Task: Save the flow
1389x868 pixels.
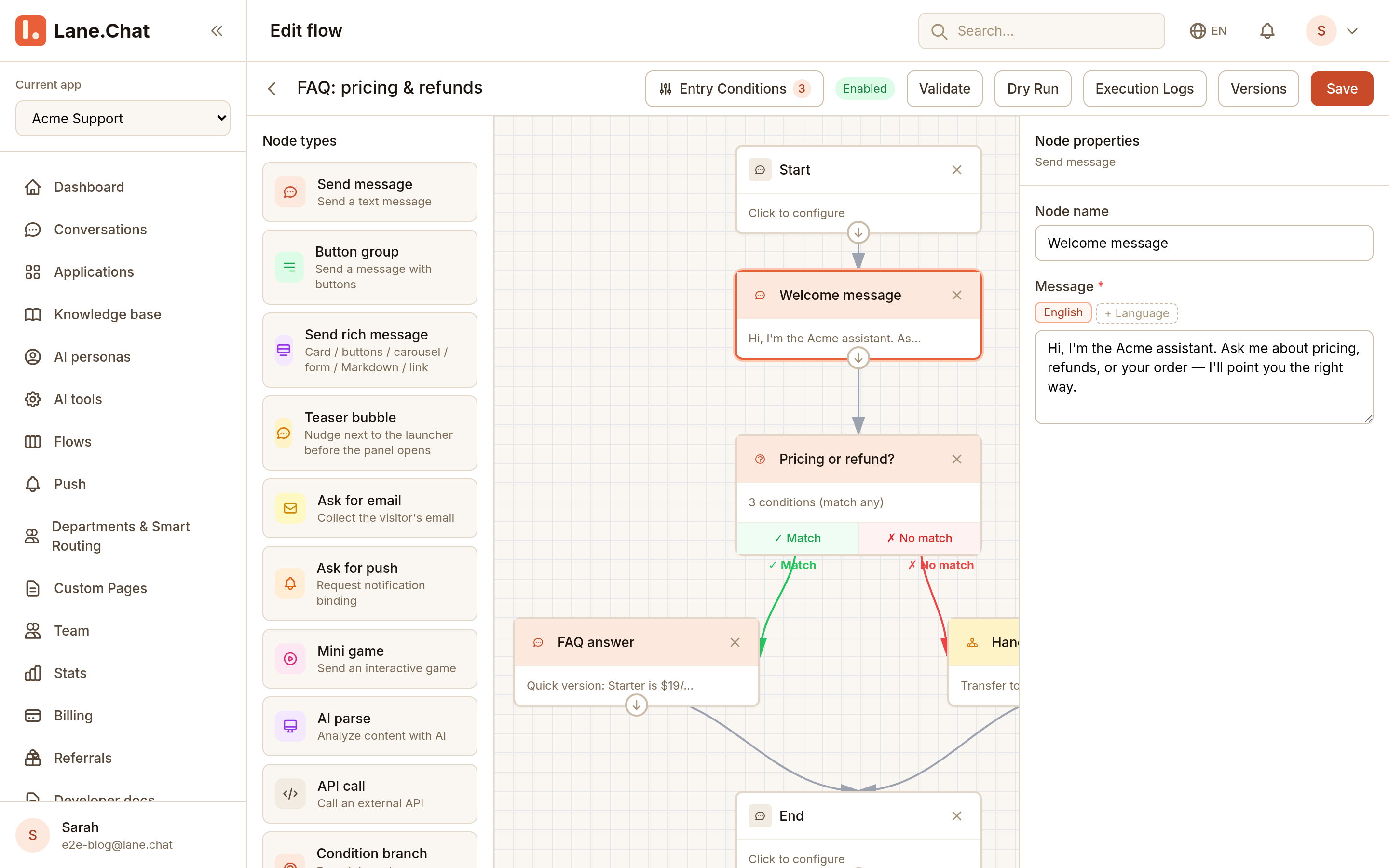Action: click(x=1341, y=88)
